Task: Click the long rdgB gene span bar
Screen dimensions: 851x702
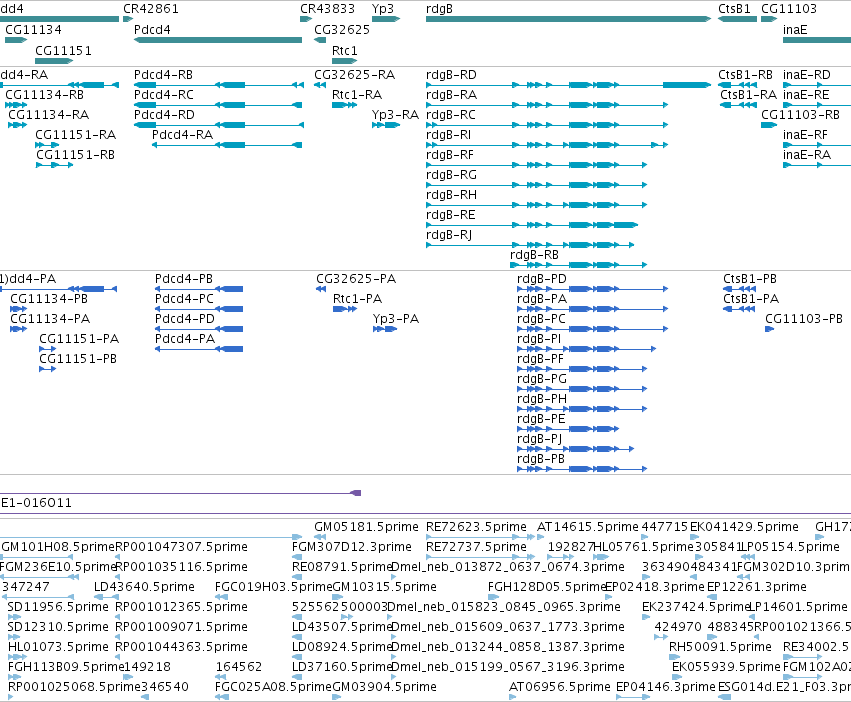Action: tap(568, 19)
